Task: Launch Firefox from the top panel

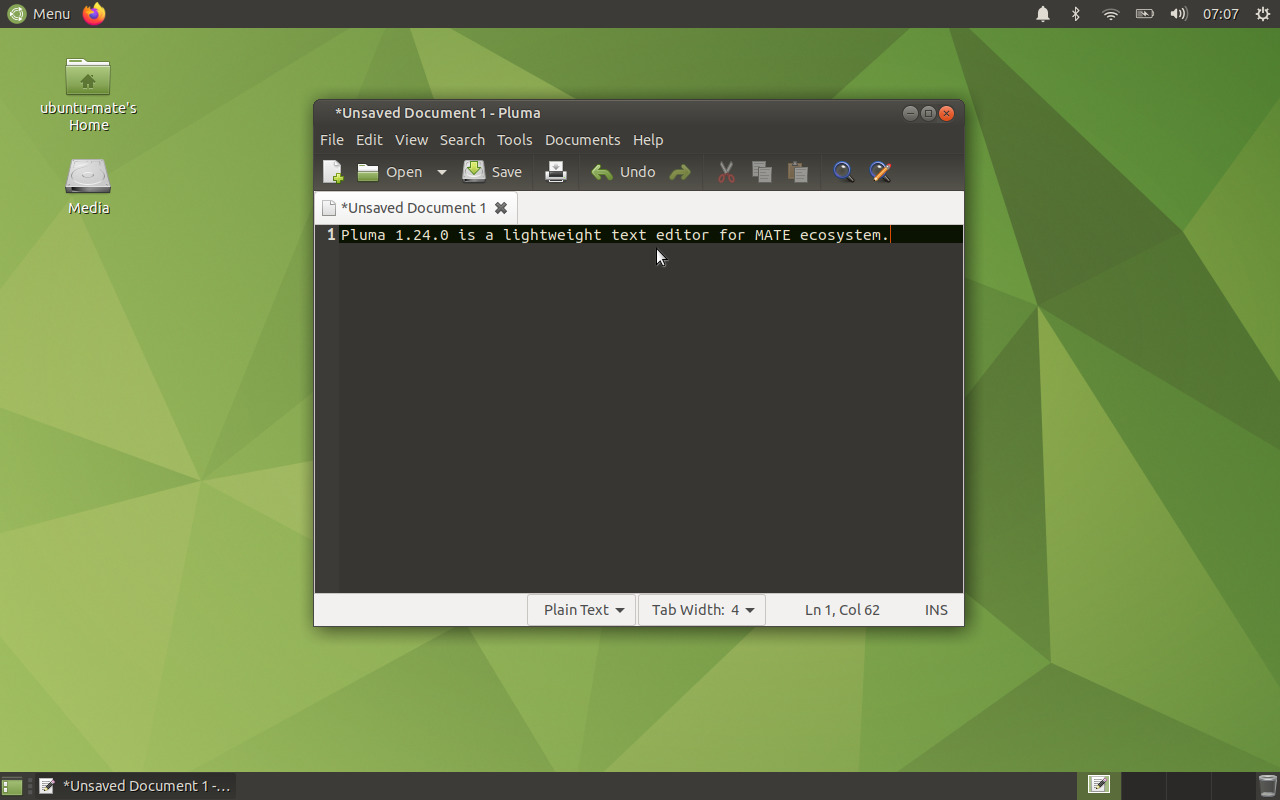Action: coord(94,14)
